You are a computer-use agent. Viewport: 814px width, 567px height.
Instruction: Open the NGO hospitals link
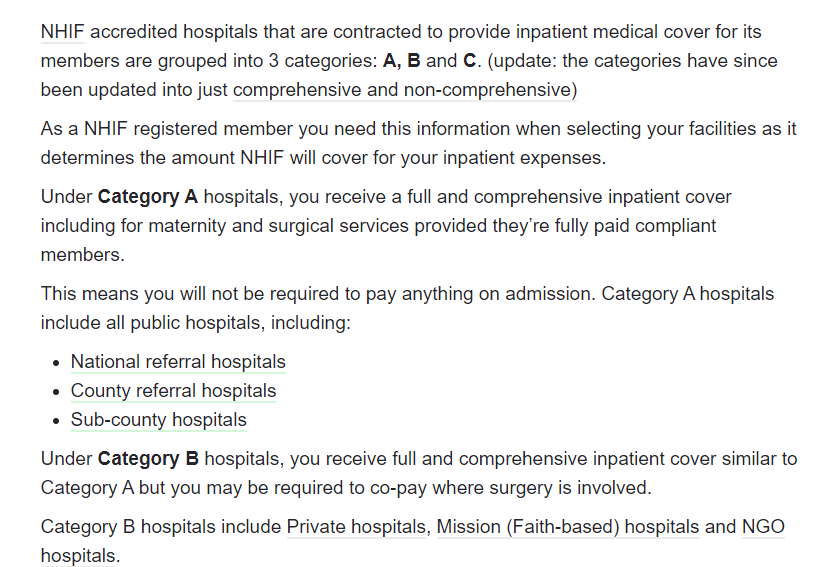pos(763,527)
